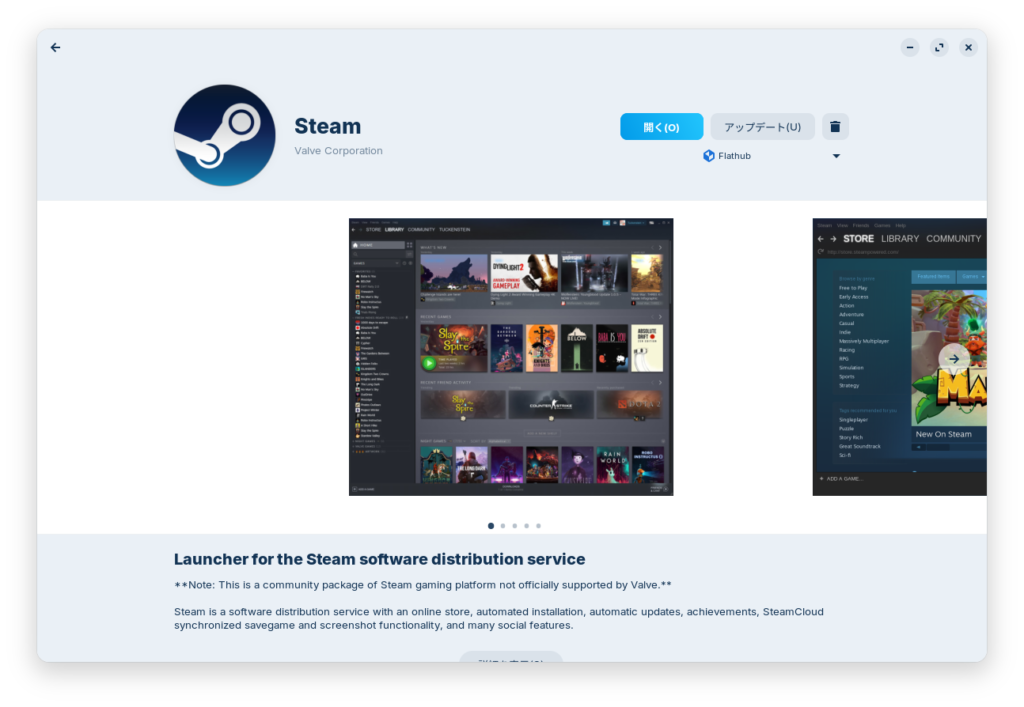Select the third carousel page dot
The image size is (1024, 707).
pyautogui.click(x=515, y=525)
